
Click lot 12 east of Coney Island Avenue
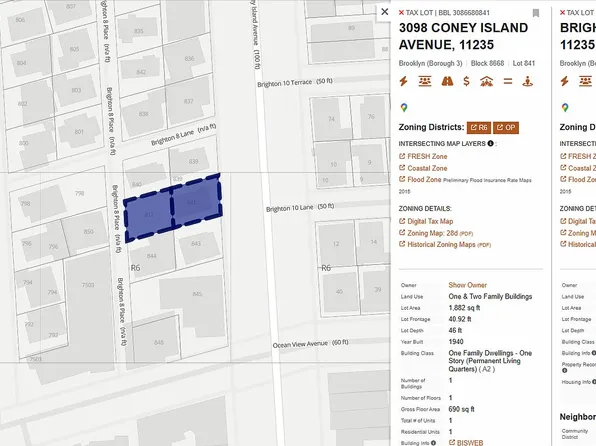click(x=336, y=243)
